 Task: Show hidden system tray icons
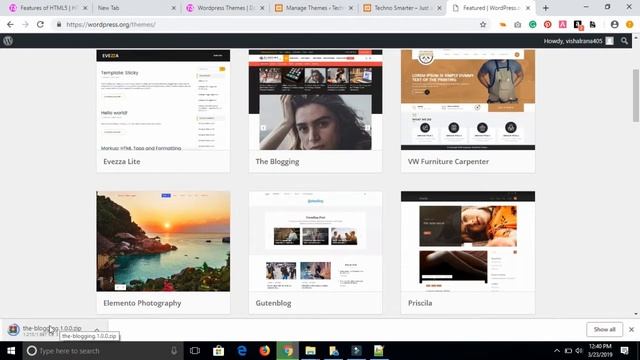[557, 351]
